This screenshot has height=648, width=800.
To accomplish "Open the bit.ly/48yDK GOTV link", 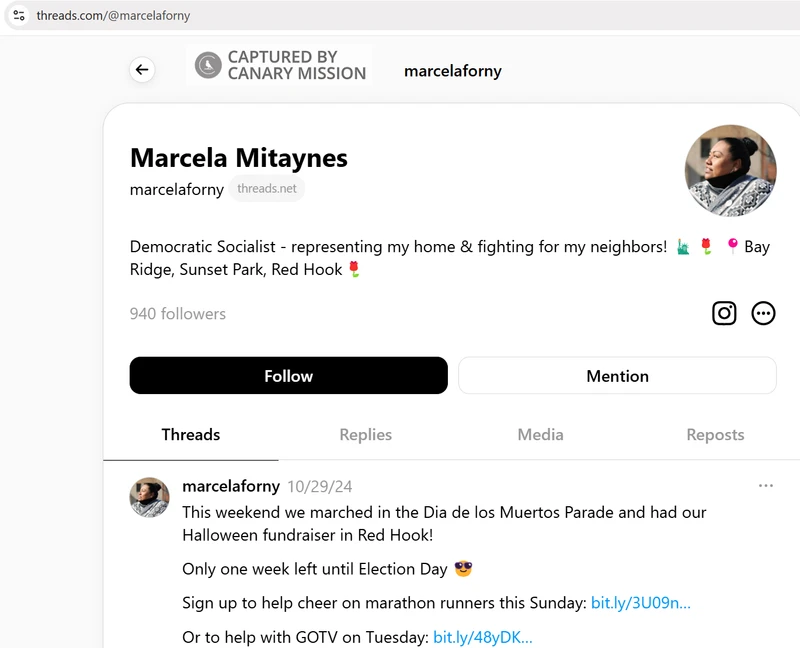I will pyautogui.click(x=482, y=637).
